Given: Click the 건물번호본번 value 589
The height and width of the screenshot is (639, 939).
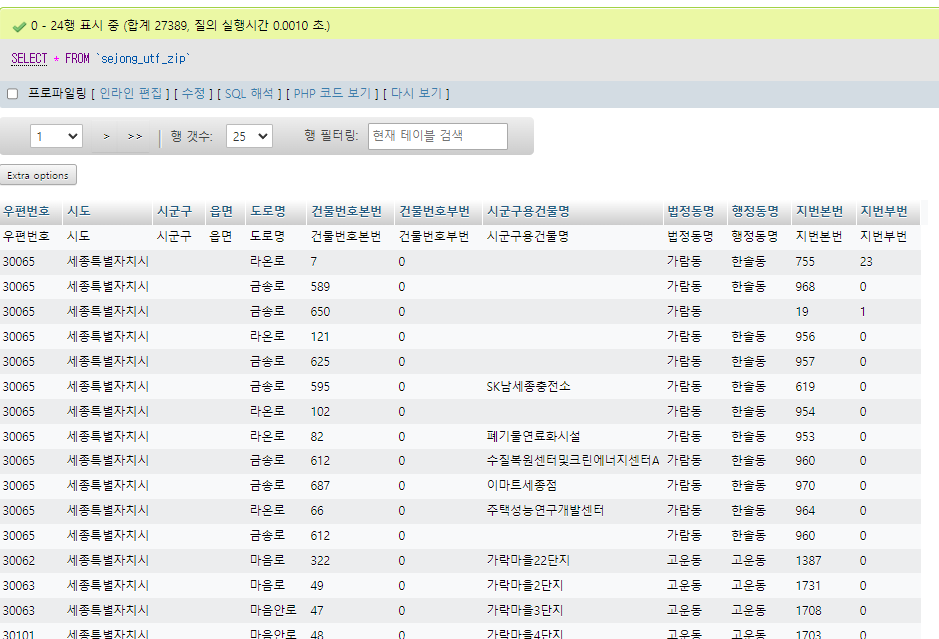Looking at the screenshot, I should point(320,287).
